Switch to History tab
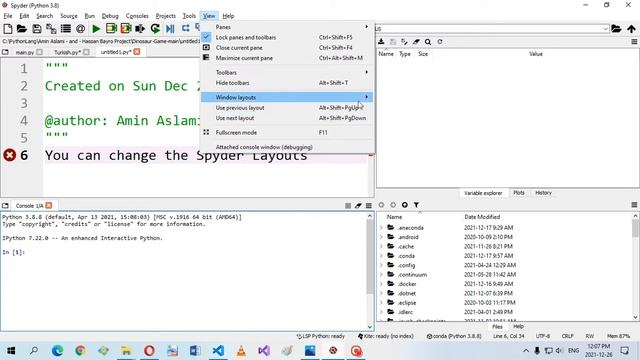This screenshot has height=360, width=640. coord(543,193)
